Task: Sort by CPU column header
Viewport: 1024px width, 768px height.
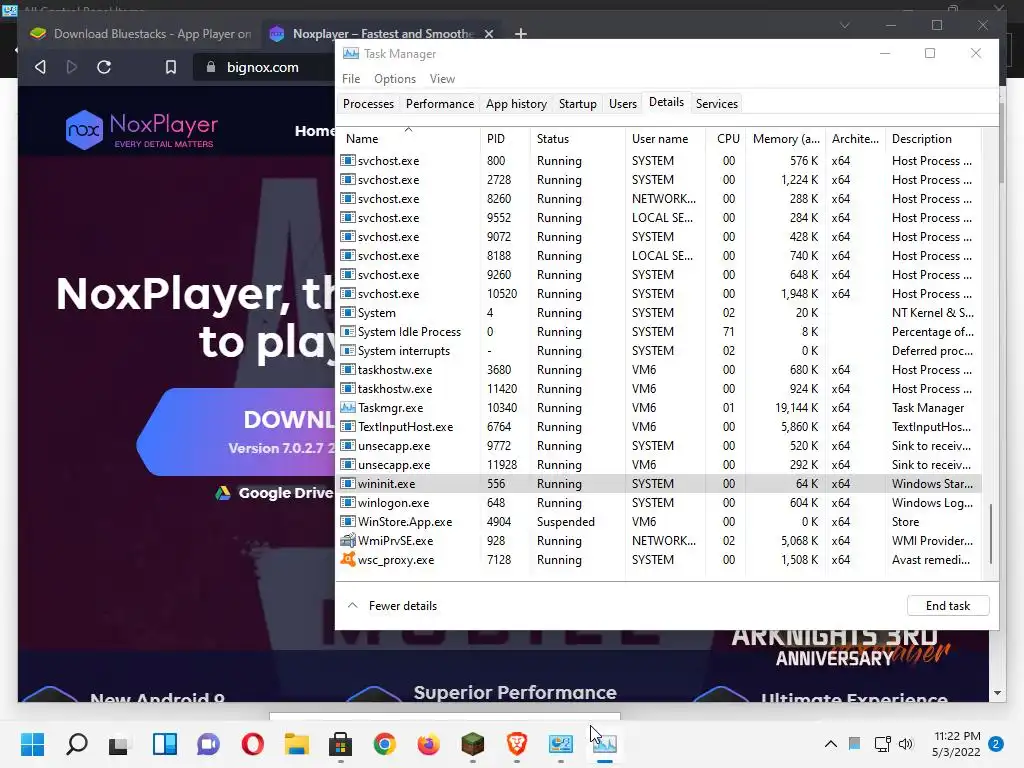Action: (x=726, y=138)
